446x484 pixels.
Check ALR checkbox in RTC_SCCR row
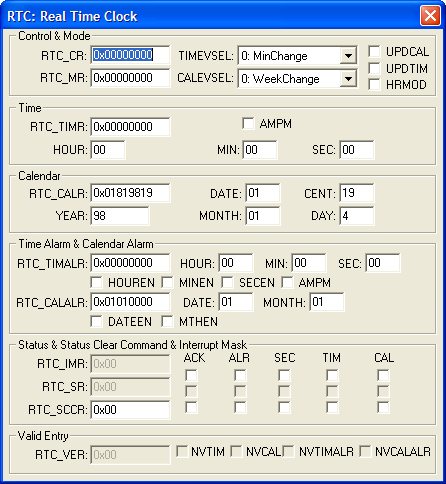[240, 407]
